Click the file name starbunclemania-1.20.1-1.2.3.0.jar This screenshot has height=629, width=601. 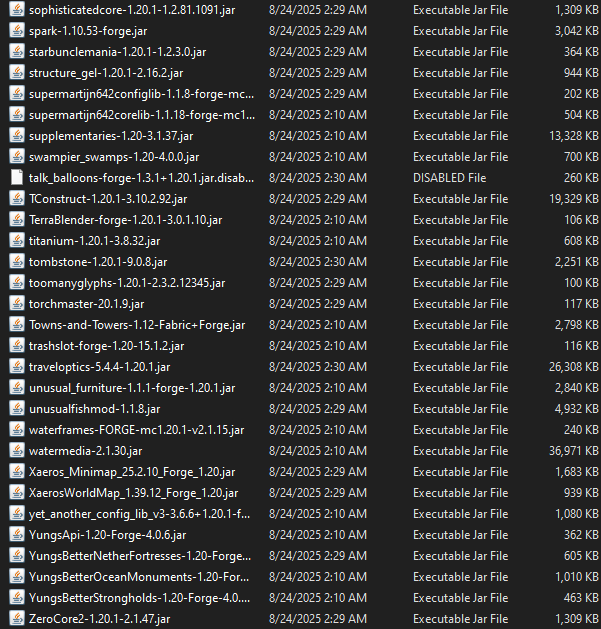(118, 52)
